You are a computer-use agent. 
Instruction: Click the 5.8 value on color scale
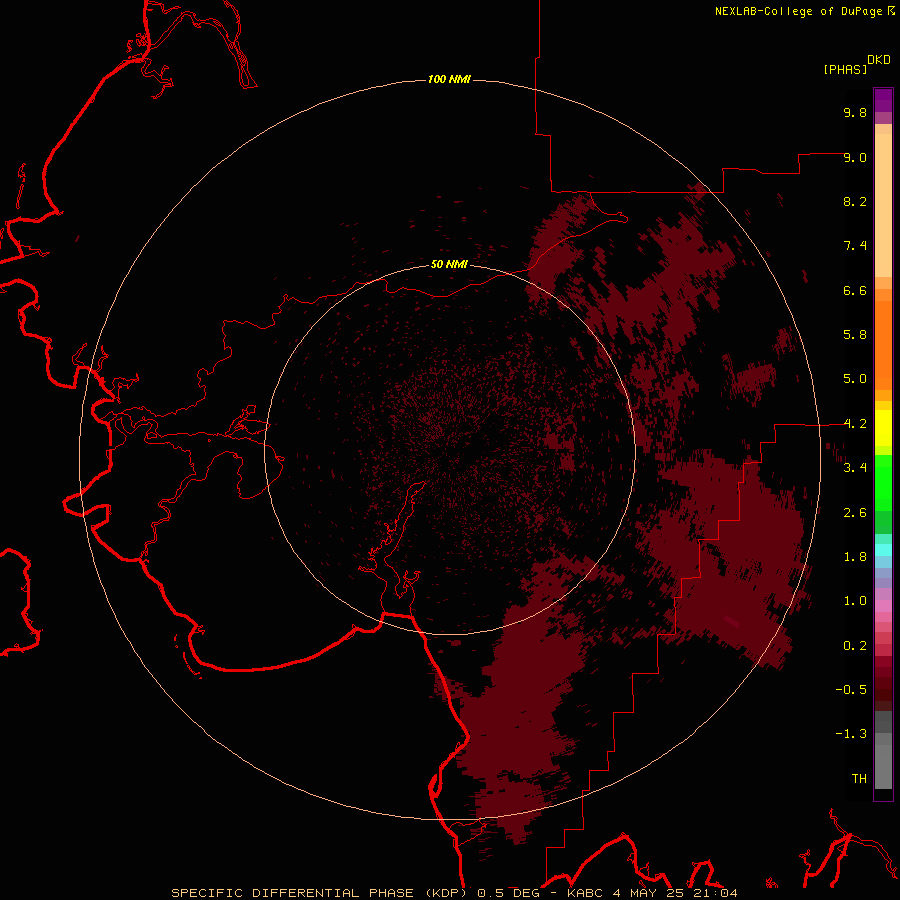coord(855,335)
